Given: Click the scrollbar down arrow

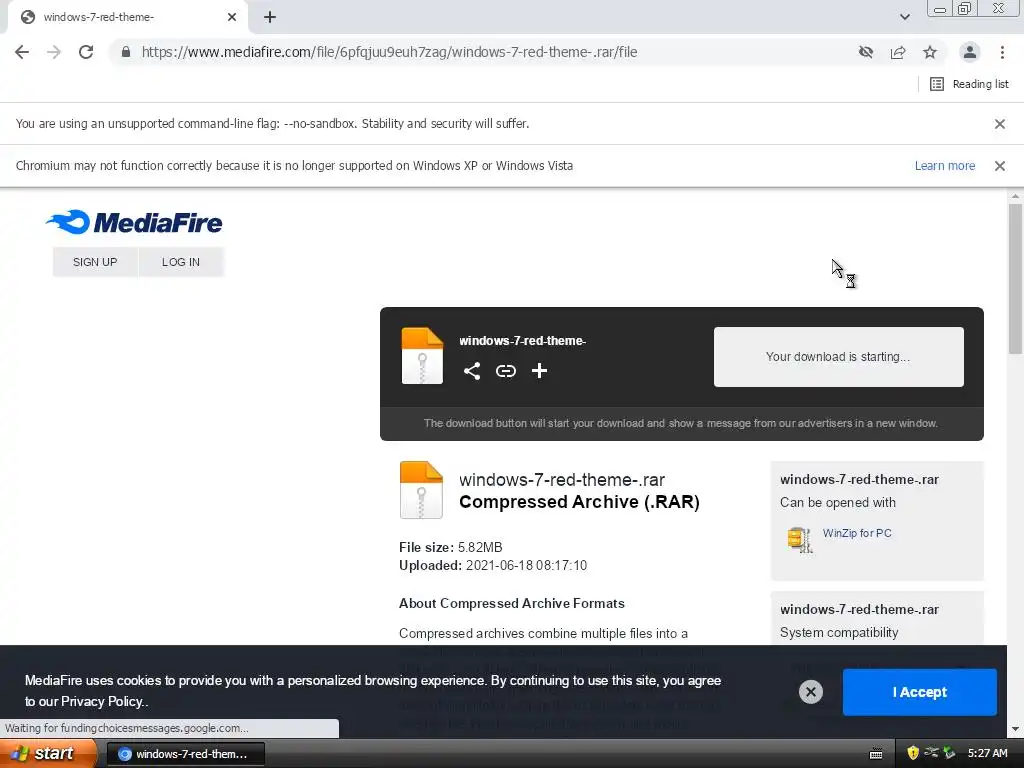Looking at the screenshot, I should (x=1015, y=729).
